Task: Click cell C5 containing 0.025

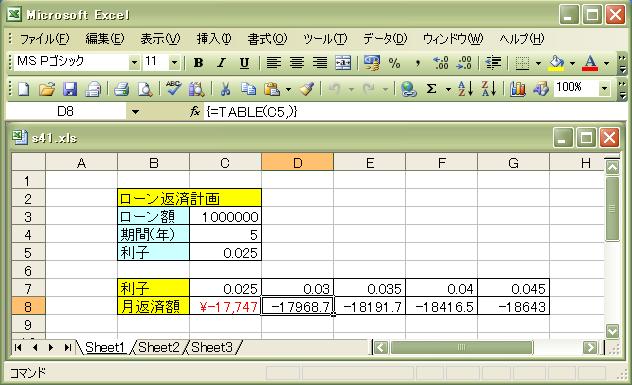Action: (225, 253)
